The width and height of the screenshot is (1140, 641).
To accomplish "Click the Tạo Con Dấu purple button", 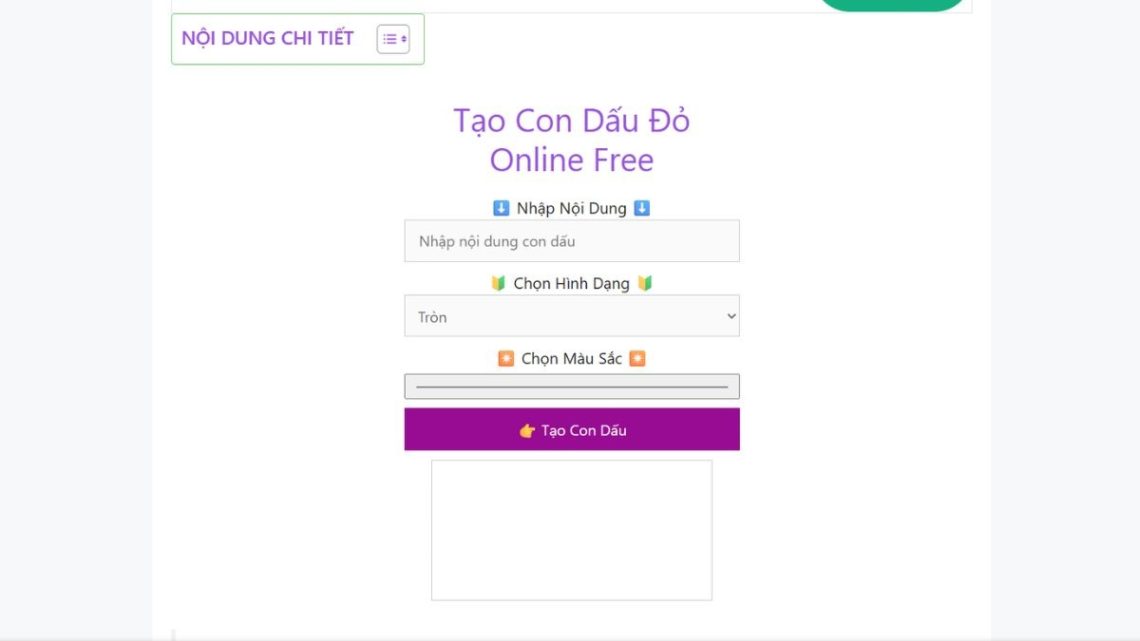I will pyautogui.click(x=571, y=430).
